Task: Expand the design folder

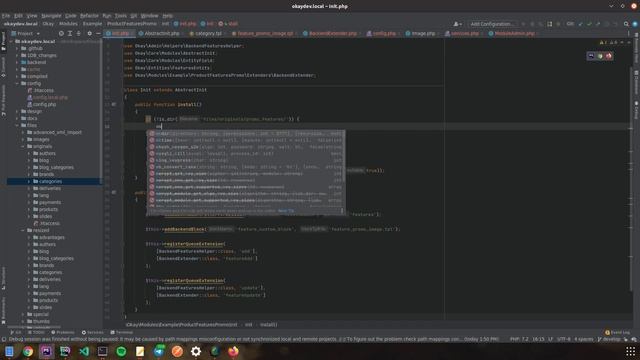Action: click(x=17, y=111)
